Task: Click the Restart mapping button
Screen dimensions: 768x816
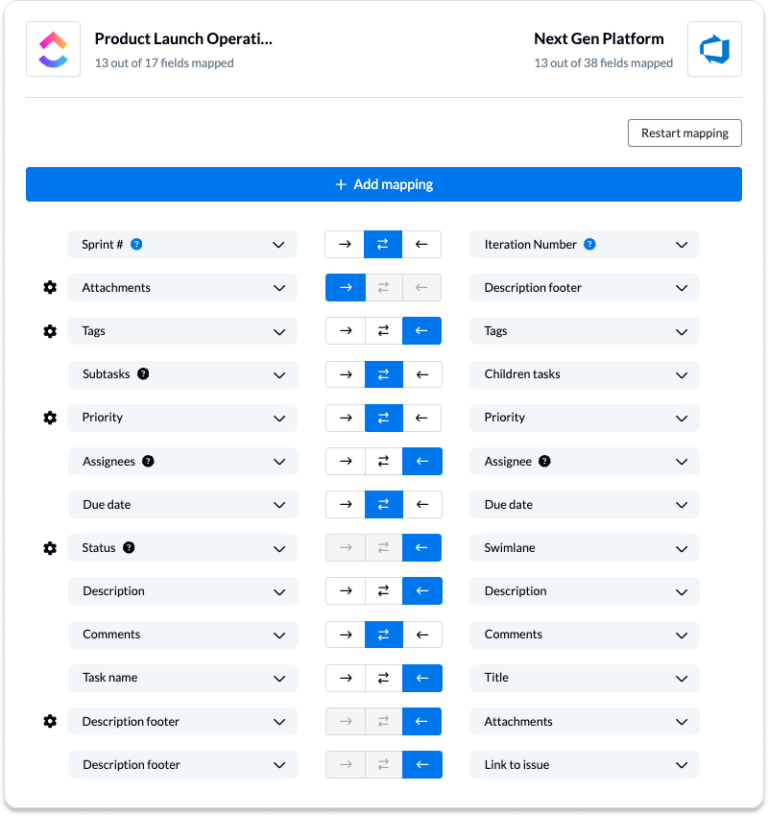Action: [684, 133]
